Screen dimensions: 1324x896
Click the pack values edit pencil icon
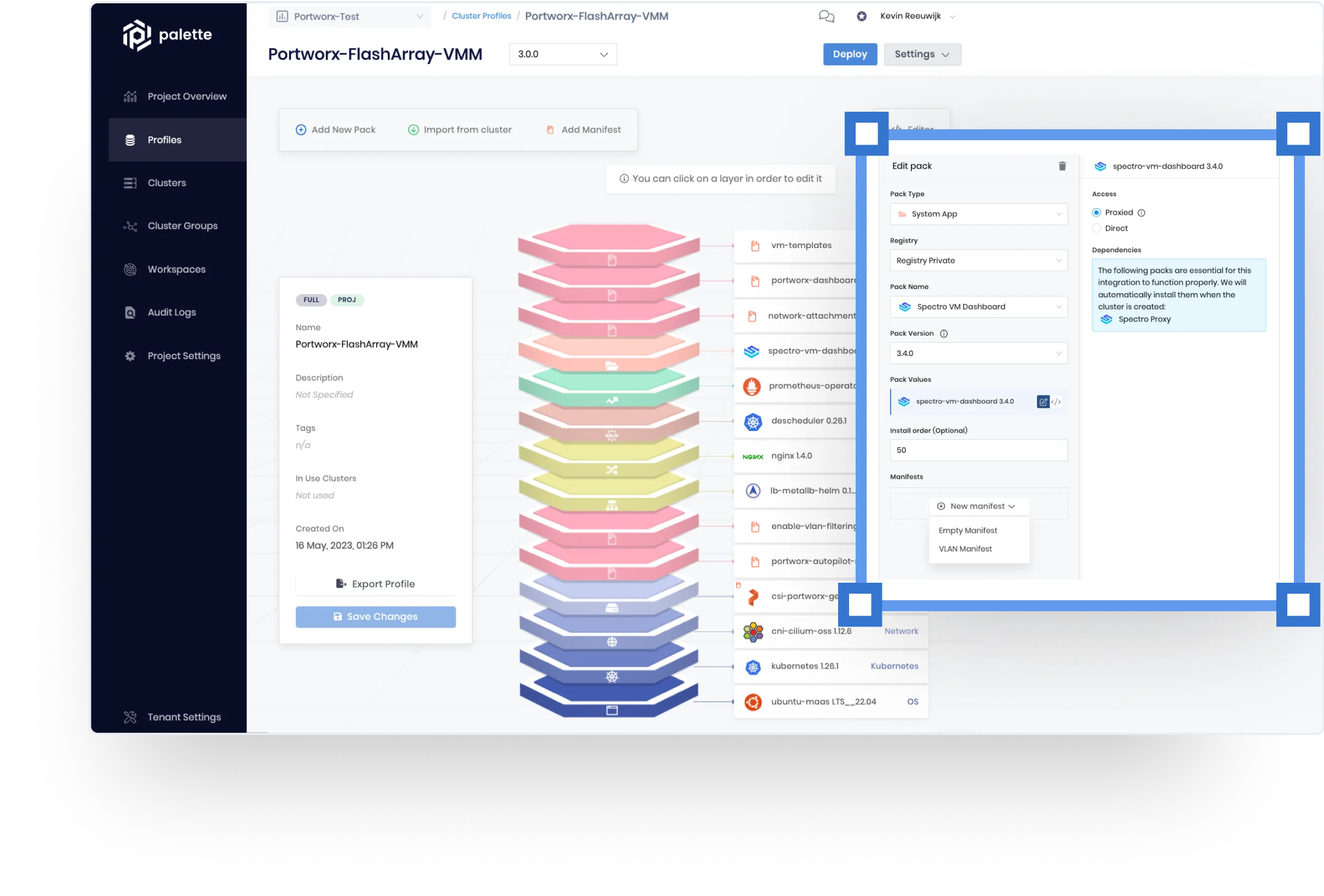1043,401
